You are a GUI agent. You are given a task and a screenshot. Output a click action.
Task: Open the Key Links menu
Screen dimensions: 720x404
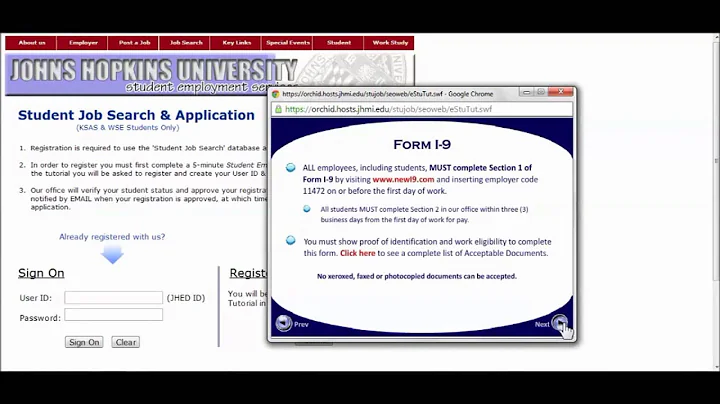236,43
